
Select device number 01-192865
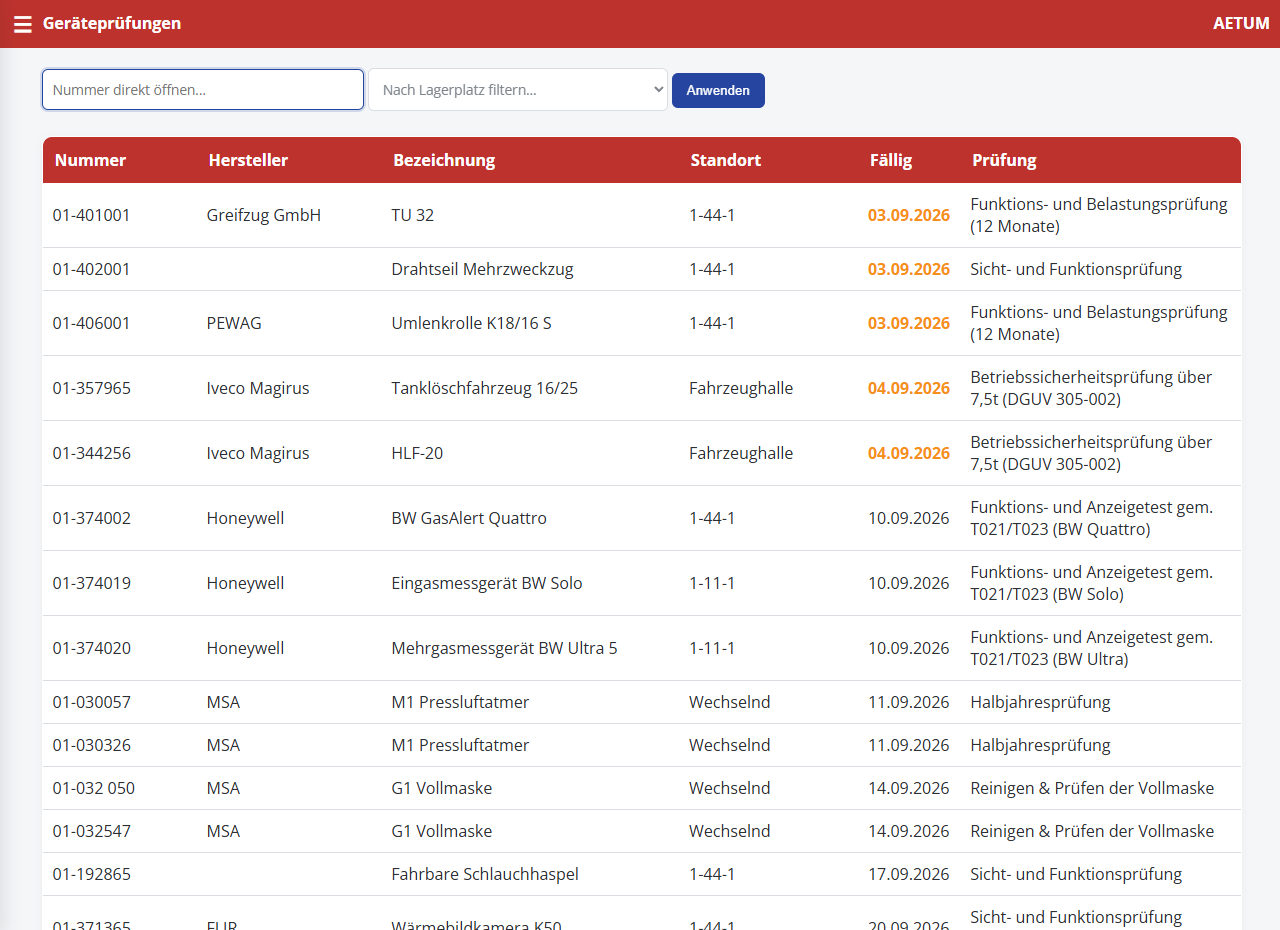click(91, 874)
